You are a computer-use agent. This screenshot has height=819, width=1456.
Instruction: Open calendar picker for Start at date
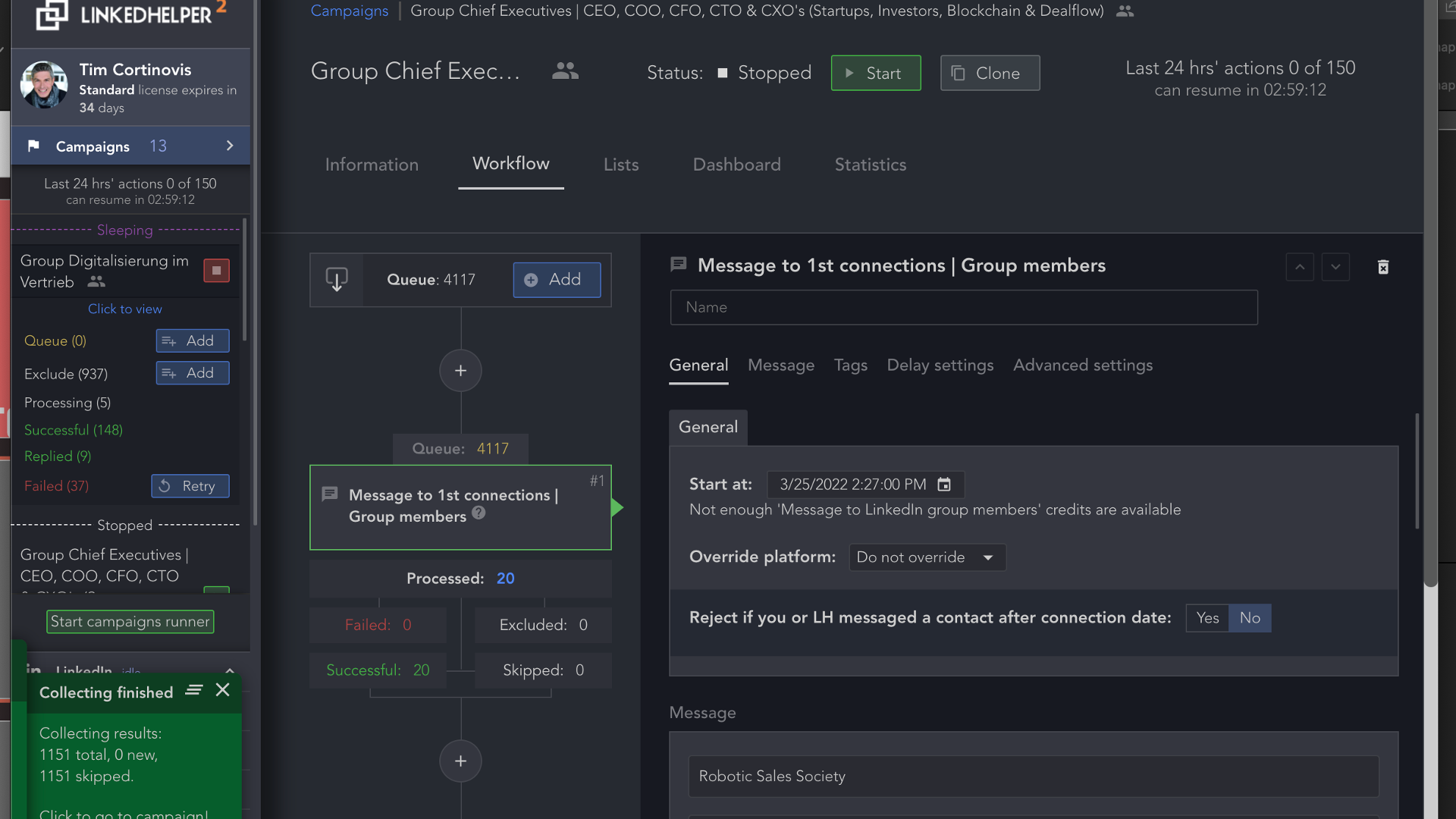point(944,485)
